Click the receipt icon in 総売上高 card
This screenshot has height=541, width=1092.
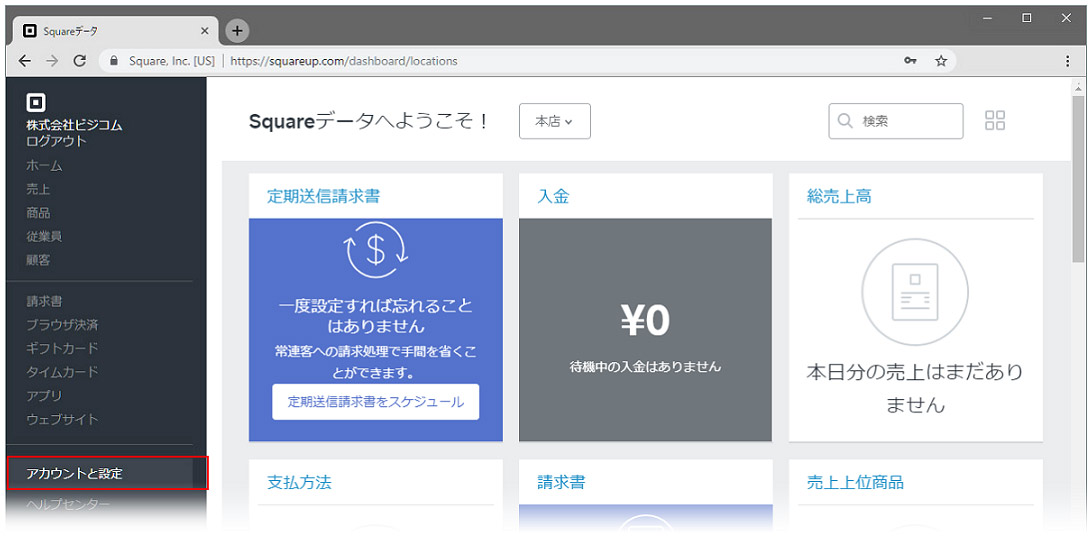(915, 292)
